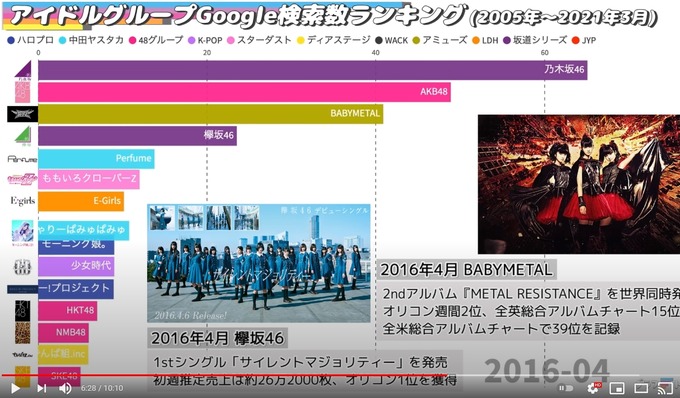Image resolution: width=680 pixels, height=398 pixels.
Task: Click the 少女時代 bar label
Action: [x=91, y=265]
